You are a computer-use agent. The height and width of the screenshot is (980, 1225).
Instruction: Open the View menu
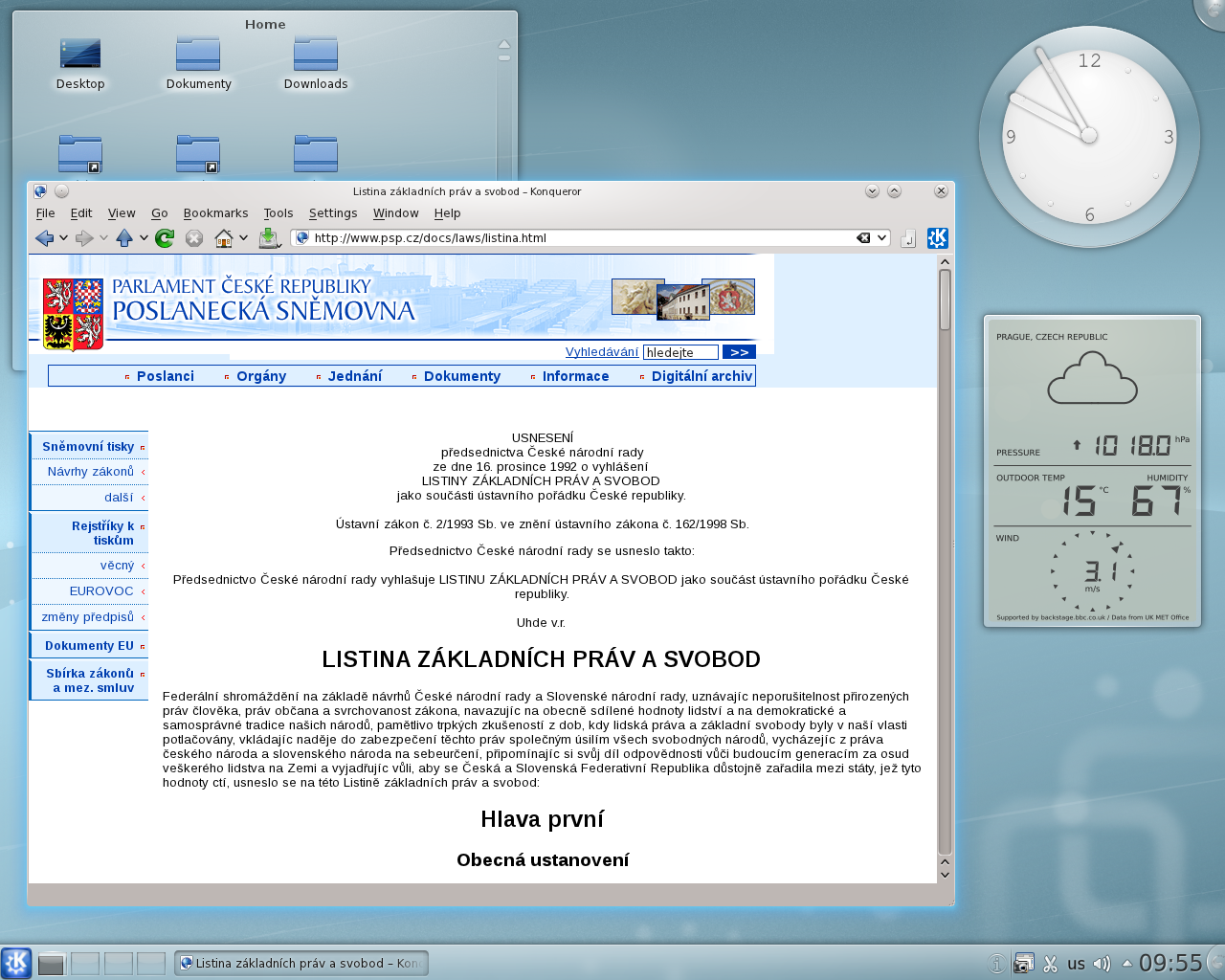122,213
